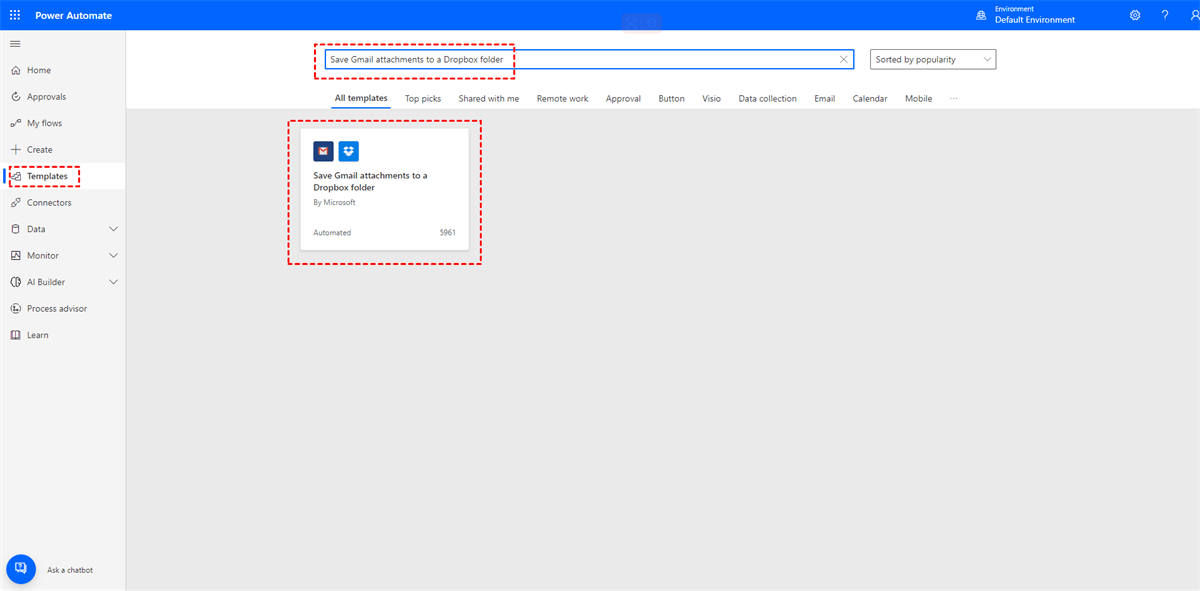This screenshot has width=1200, height=591.
Task: Switch to the Visio tab
Action: pyautogui.click(x=711, y=99)
